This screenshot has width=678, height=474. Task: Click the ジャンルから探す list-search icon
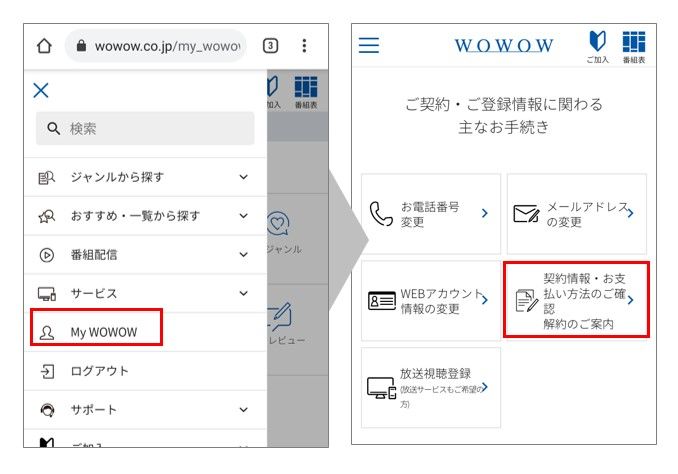click(47, 177)
